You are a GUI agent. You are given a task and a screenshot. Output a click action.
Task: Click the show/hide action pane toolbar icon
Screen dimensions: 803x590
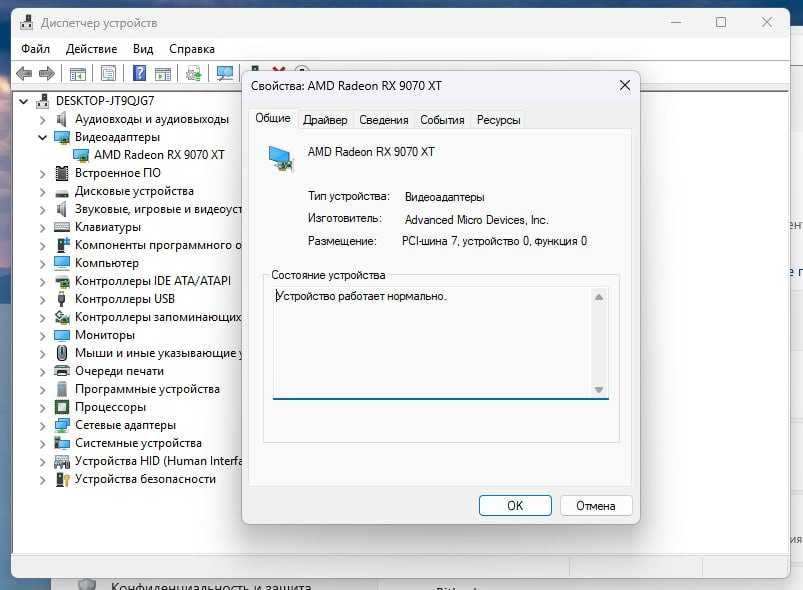(x=163, y=74)
